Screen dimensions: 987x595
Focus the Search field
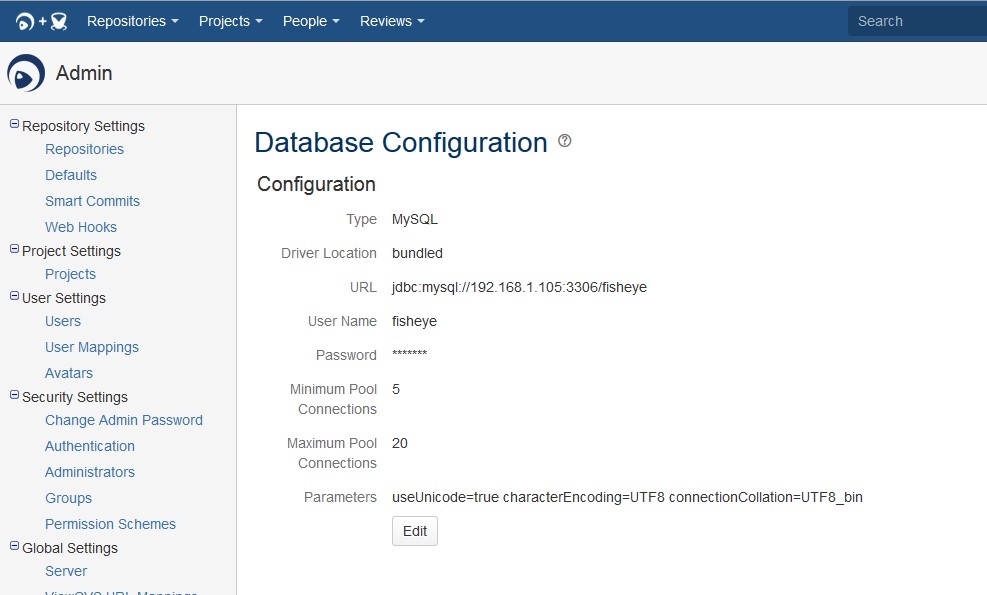click(917, 21)
